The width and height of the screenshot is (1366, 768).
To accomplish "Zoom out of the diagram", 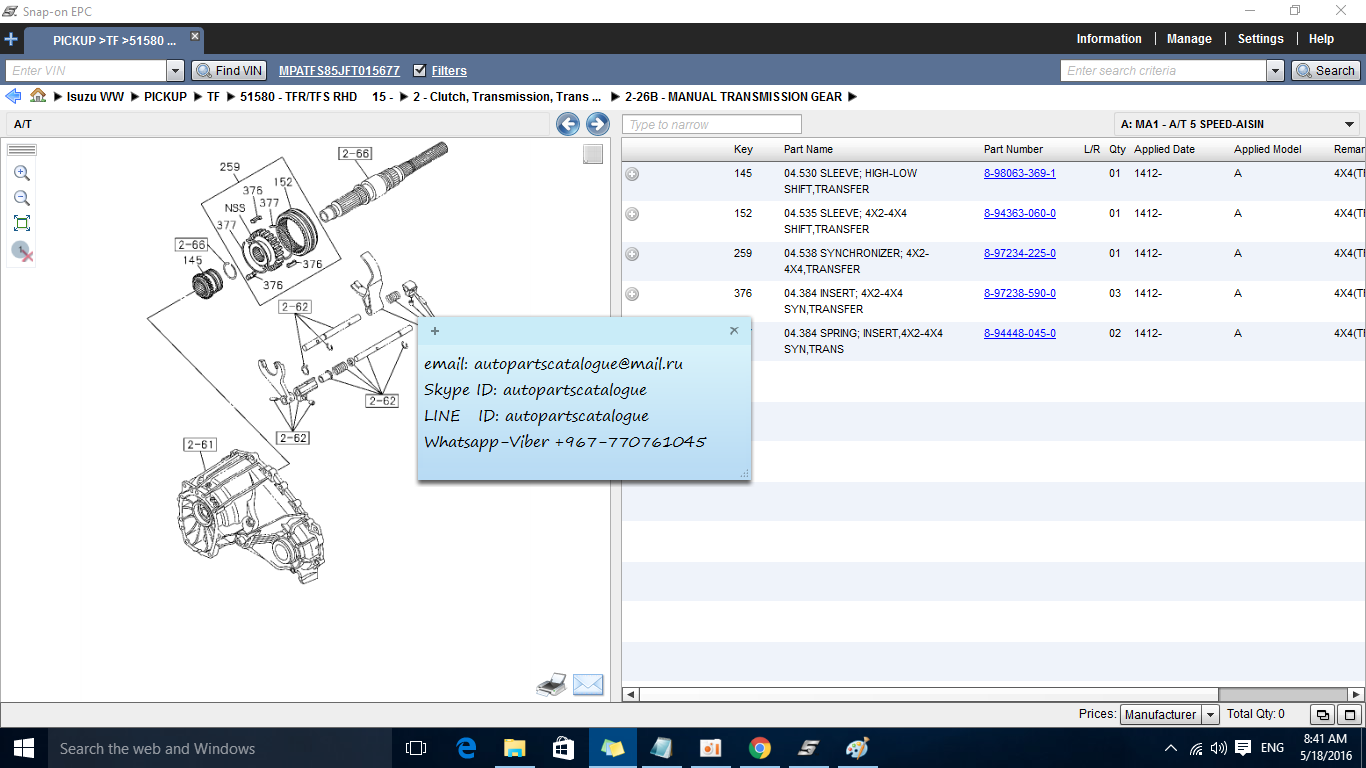I will [22, 198].
